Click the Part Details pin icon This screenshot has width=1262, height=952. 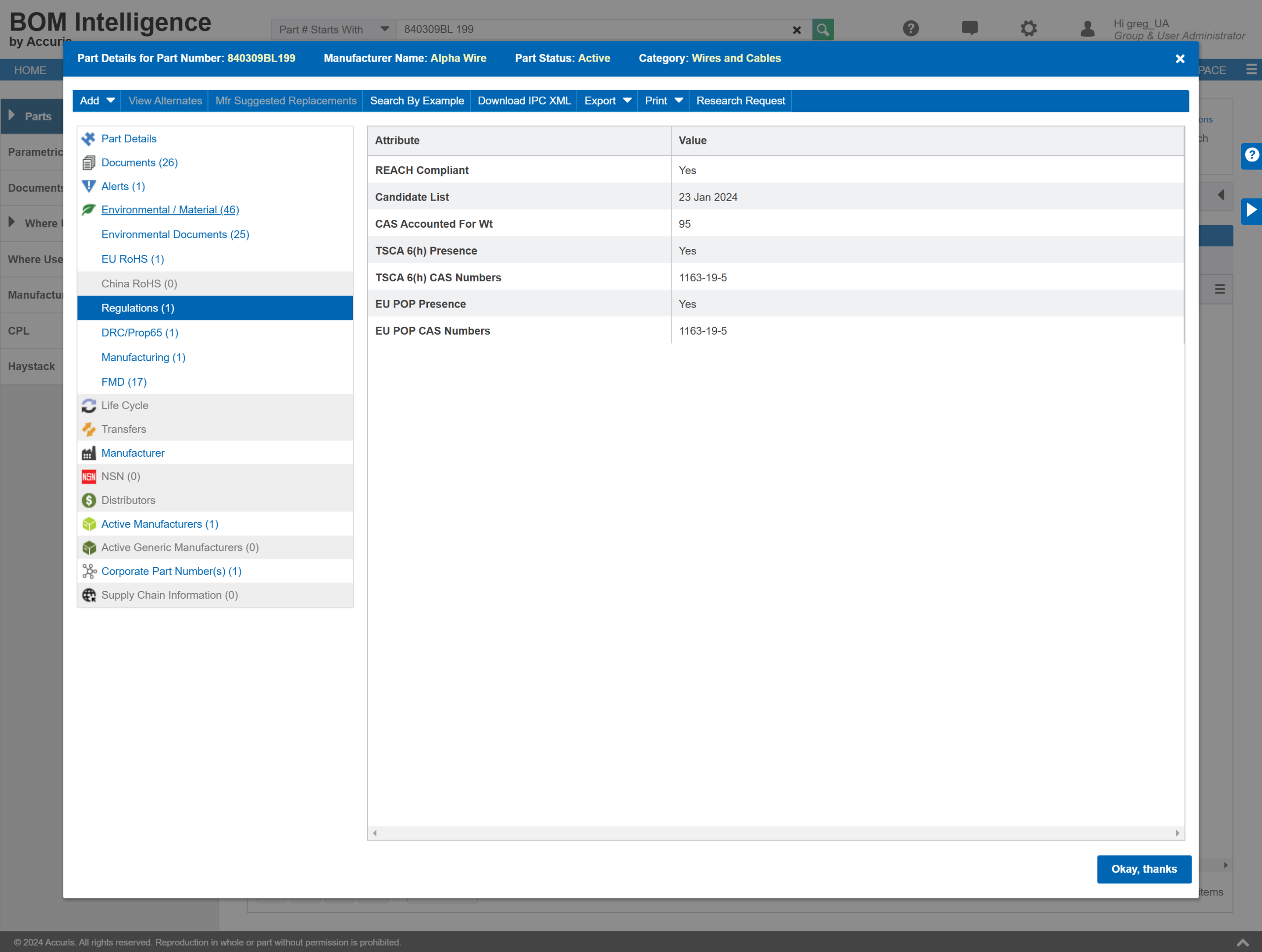tap(88, 138)
